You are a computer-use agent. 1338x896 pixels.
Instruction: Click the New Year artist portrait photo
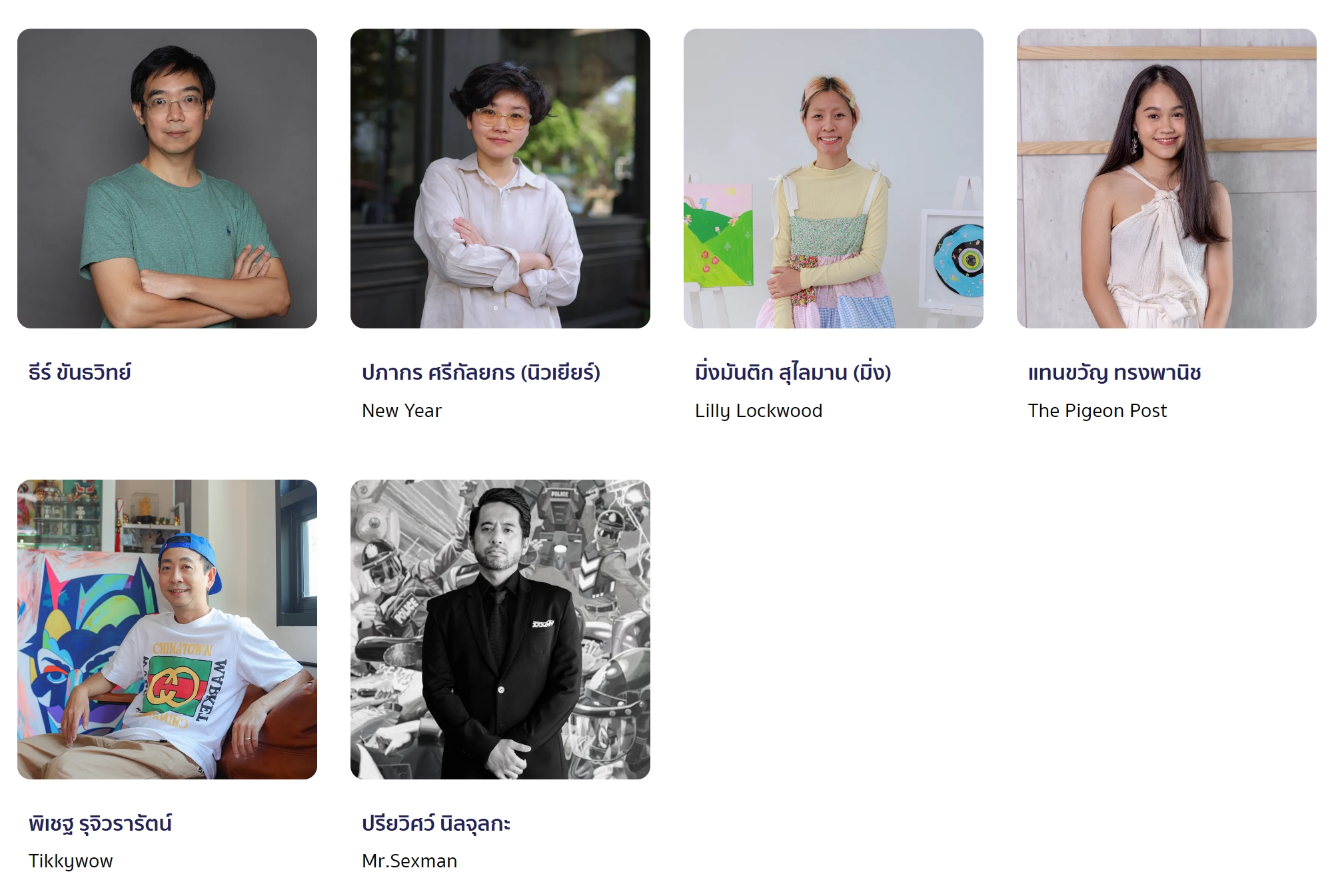coord(500,179)
